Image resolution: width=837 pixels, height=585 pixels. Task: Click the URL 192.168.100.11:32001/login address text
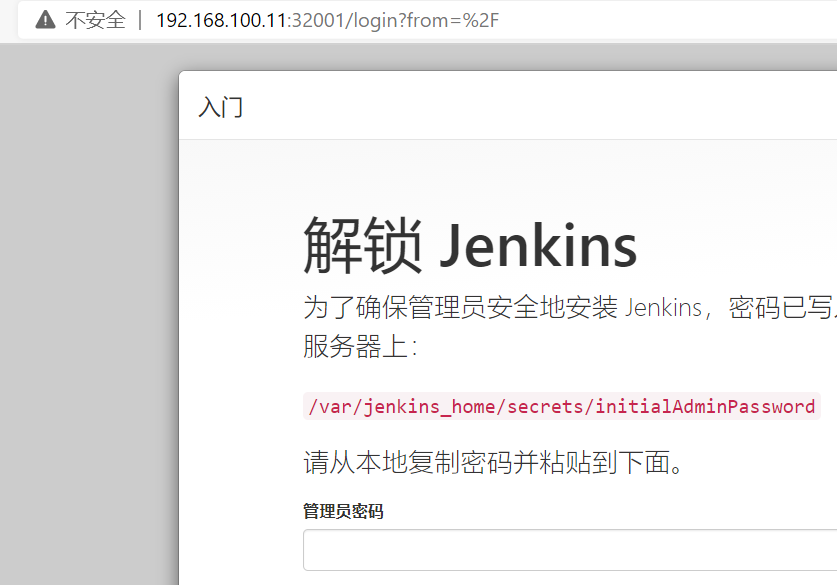pos(327,20)
